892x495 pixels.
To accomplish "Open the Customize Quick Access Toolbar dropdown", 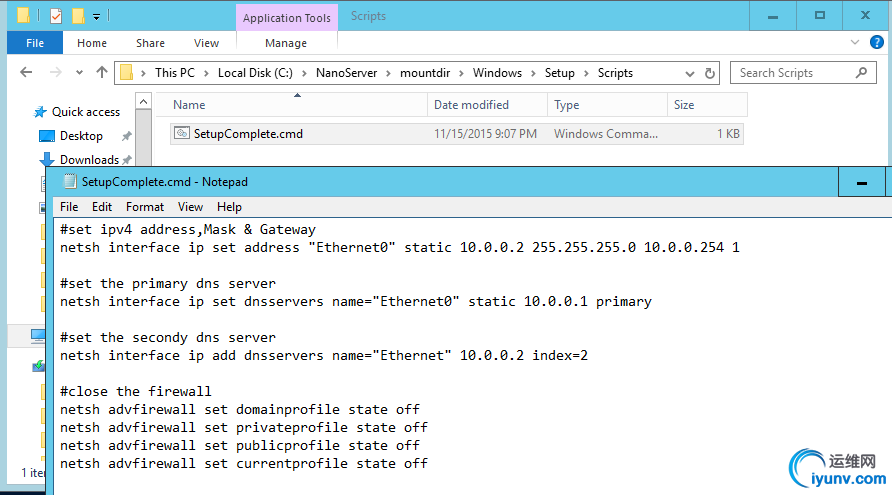I will tap(96, 17).
